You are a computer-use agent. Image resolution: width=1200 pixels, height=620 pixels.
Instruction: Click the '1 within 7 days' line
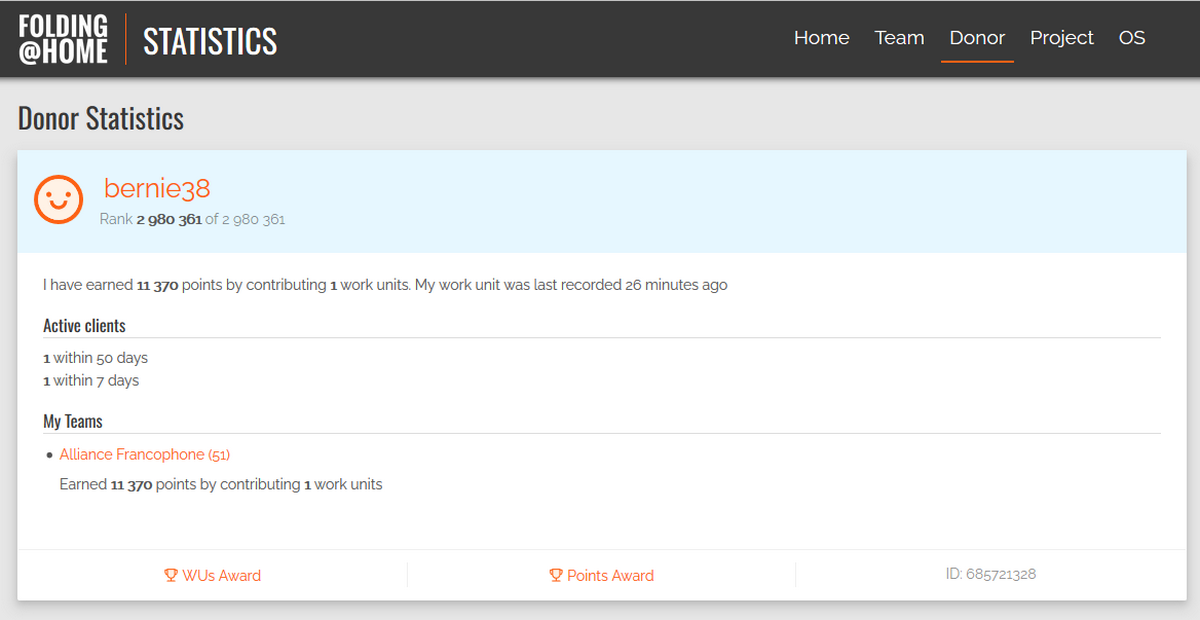pyautogui.click(x=91, y=381)
